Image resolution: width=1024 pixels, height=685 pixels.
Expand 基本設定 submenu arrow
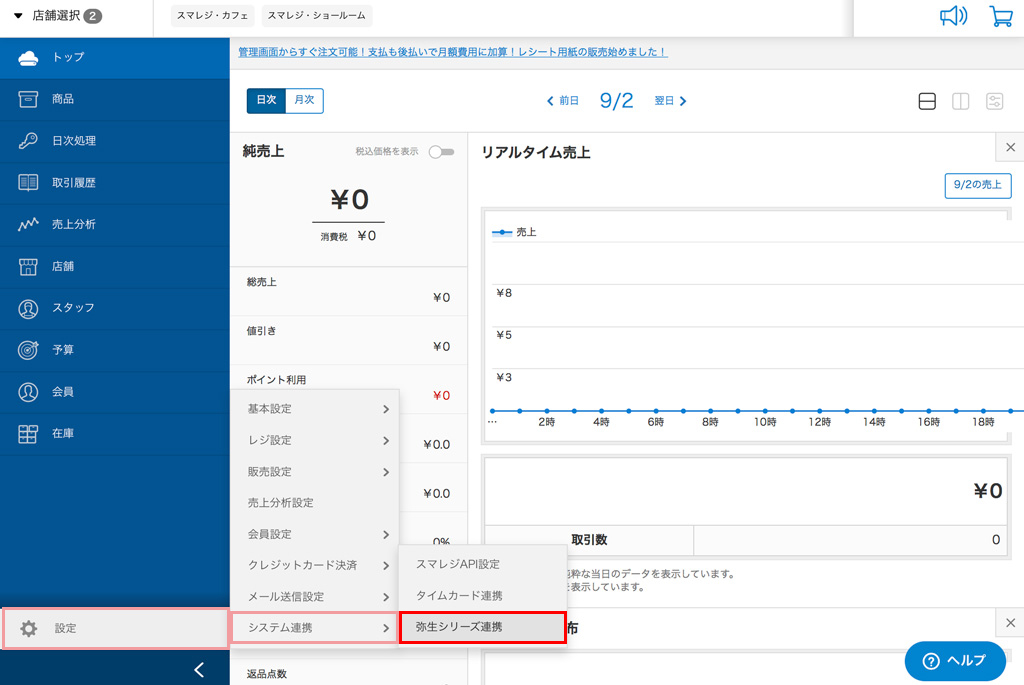pyautogui.click(x=386, y=409)
